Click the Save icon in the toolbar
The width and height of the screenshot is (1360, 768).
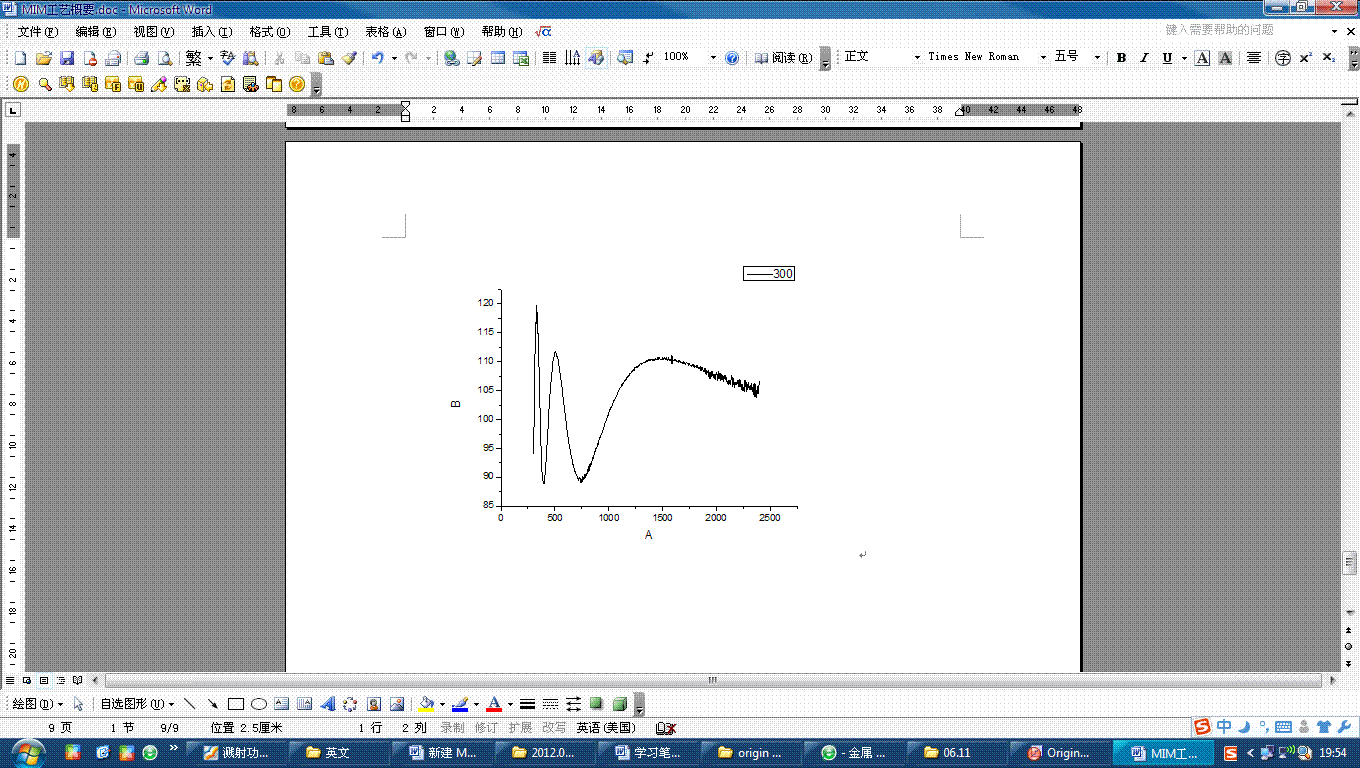coord(67,58)
